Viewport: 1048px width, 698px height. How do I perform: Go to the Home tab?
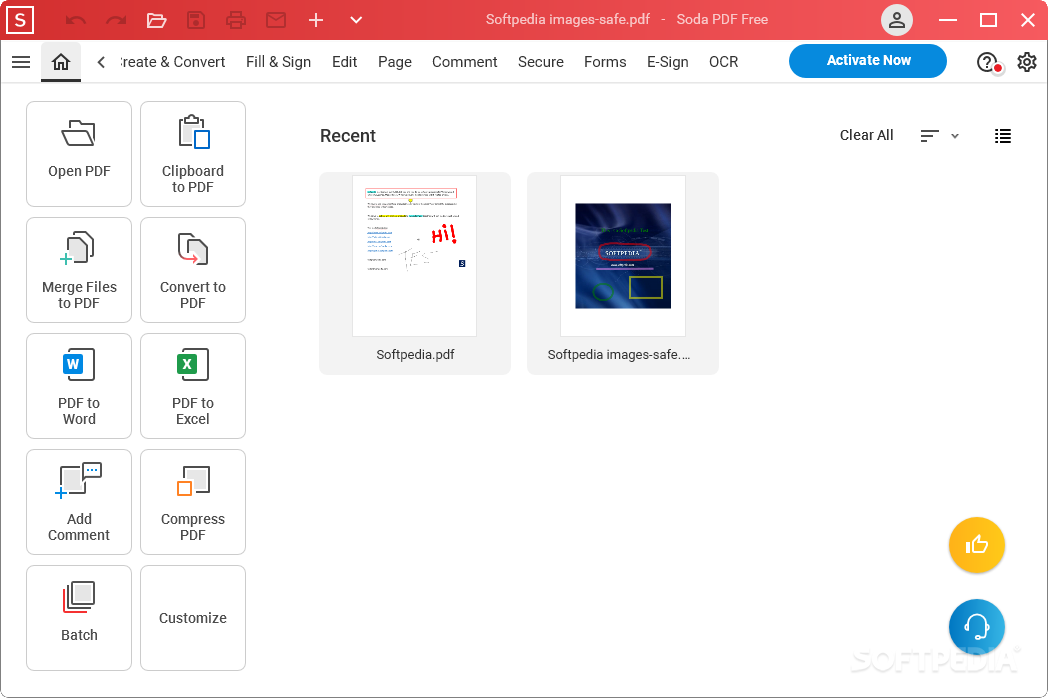tap(61, 62)
